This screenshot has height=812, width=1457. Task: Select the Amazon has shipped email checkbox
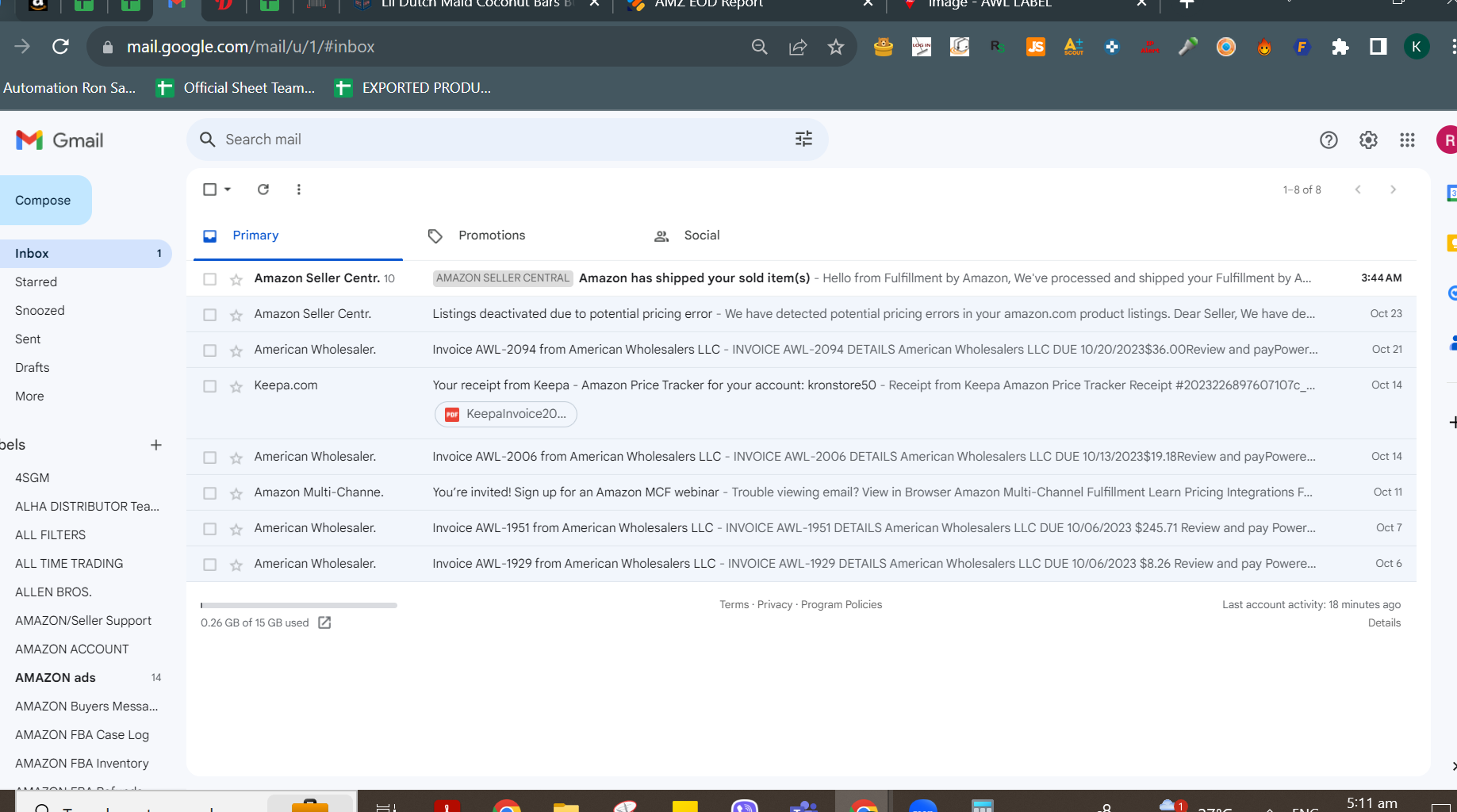[209, 279]
